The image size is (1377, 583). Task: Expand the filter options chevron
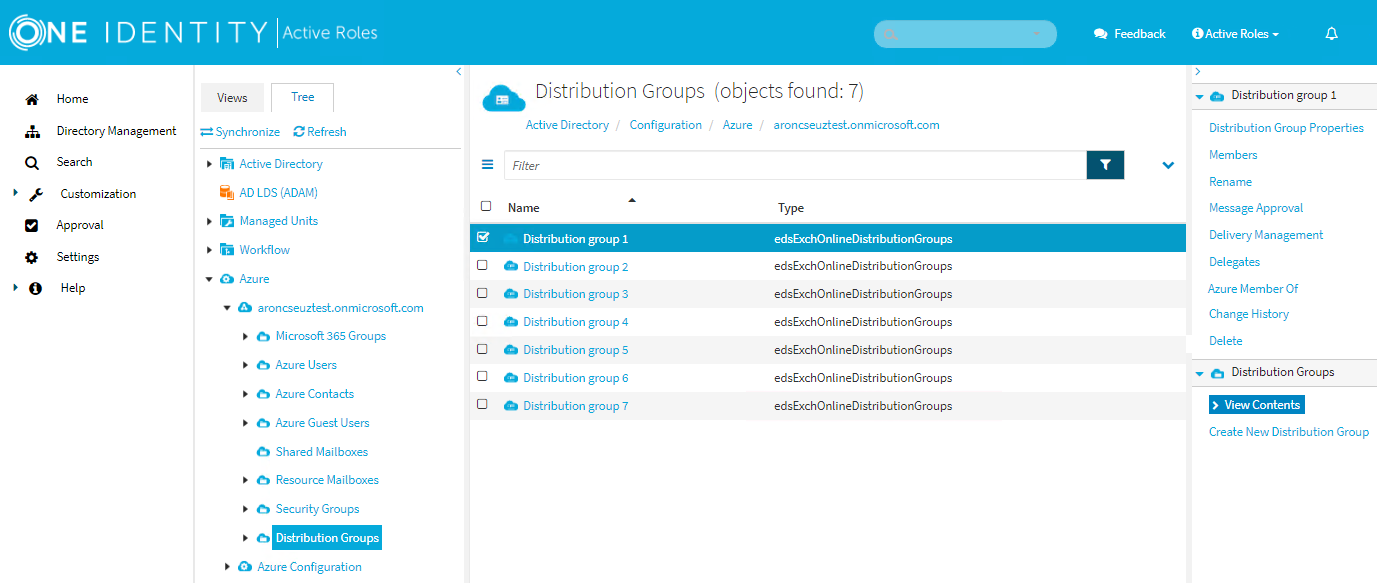[x=1168, y=165]
